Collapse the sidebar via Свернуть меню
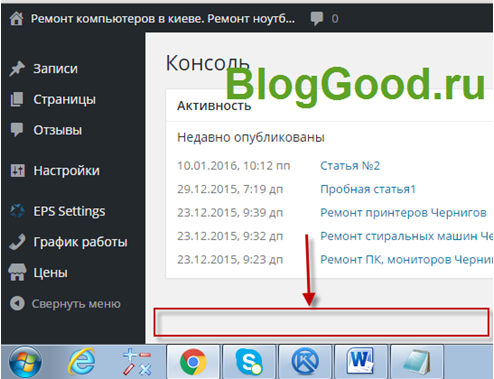Screen dimensions: 494x379 pyautogui.click(x=76, y=304)
